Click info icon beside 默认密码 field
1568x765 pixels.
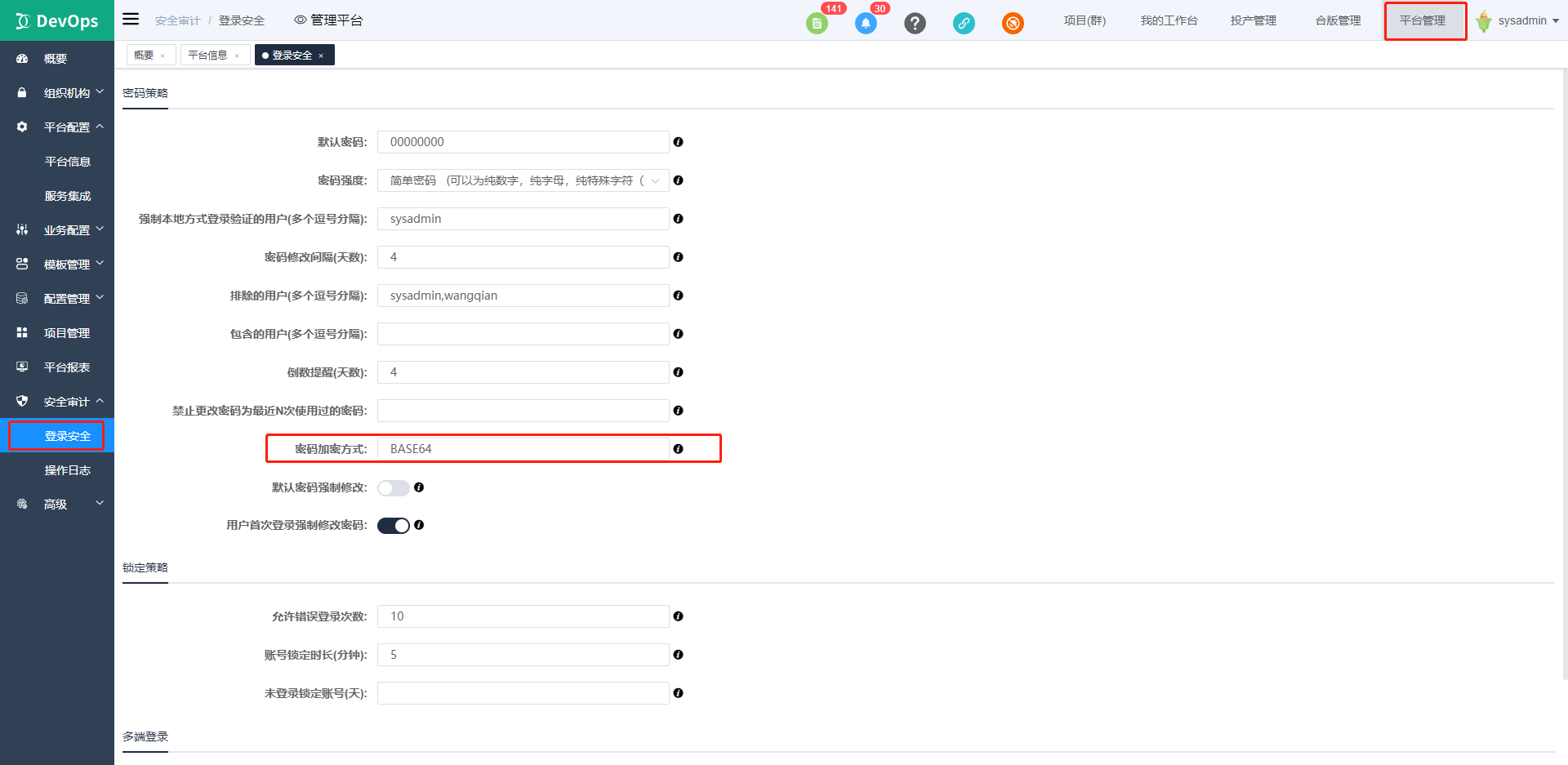point(678,142)
